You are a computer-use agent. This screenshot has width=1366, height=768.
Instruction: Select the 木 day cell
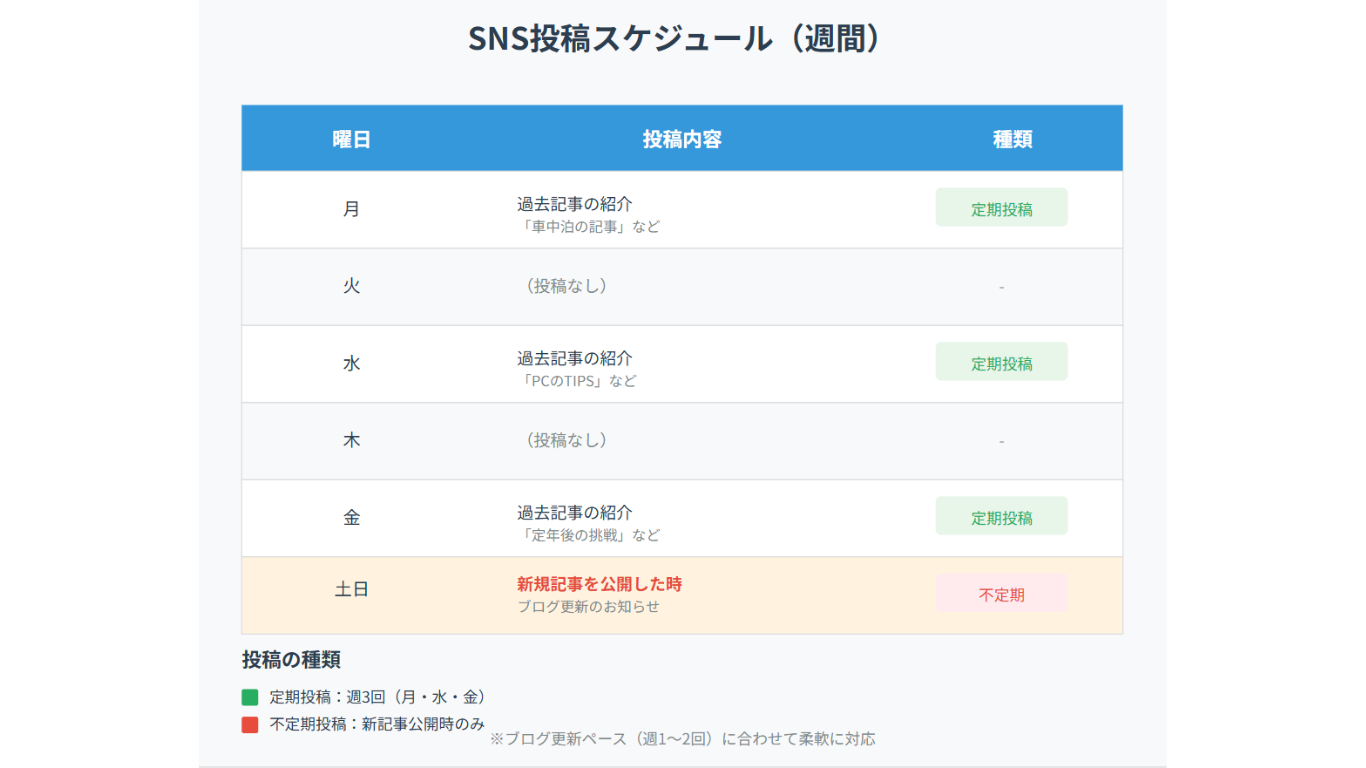(x=351, y=440)
